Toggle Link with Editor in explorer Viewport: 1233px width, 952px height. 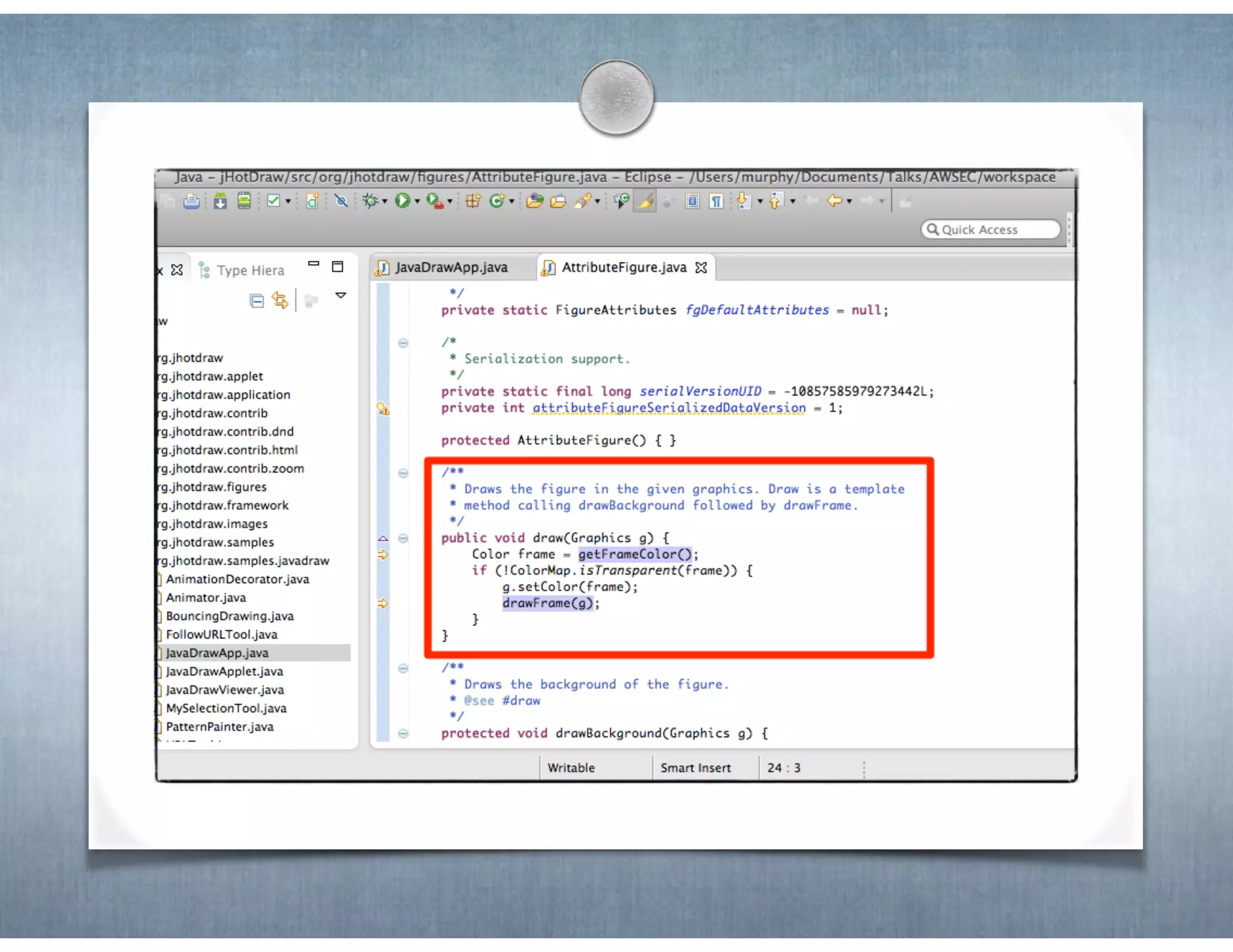pyautogui.click(x=280, y=300)
